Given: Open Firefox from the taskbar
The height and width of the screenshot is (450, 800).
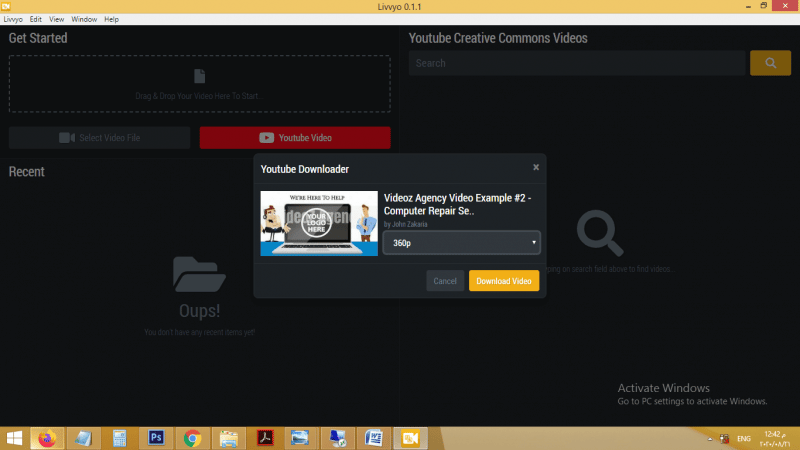Looking at the screenshot, I should 47,438.
